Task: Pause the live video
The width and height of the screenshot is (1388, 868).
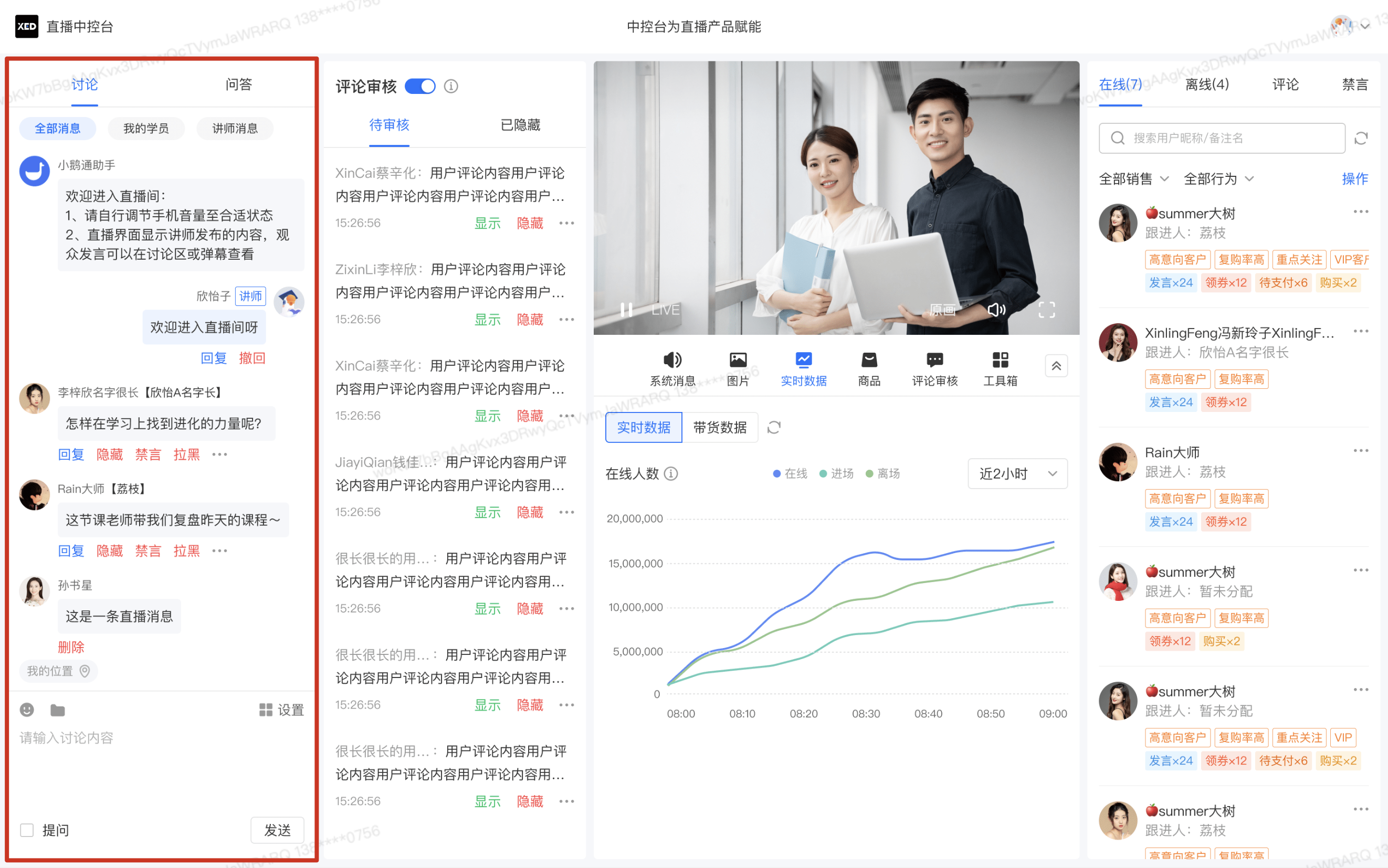Action: (626, 310)
